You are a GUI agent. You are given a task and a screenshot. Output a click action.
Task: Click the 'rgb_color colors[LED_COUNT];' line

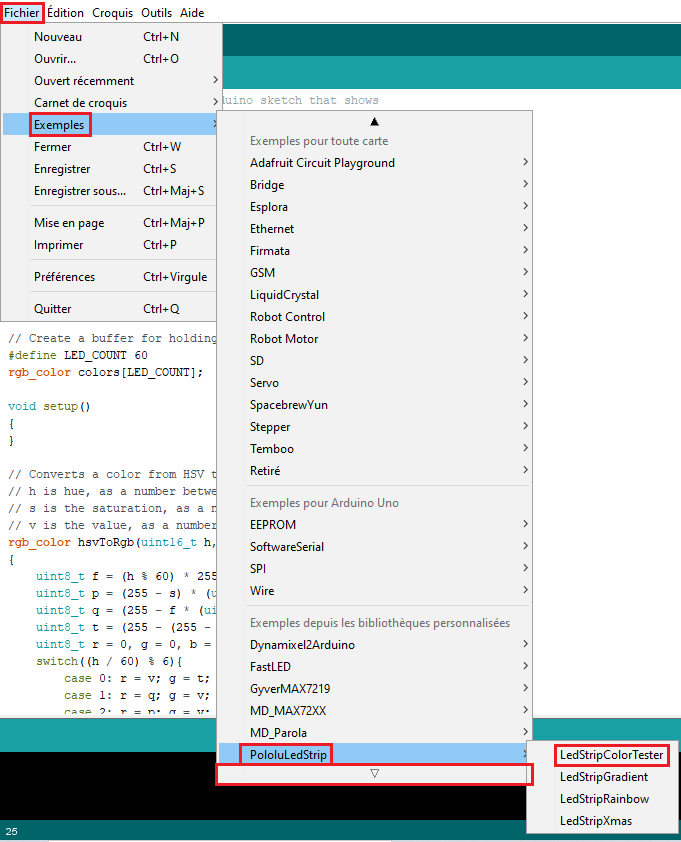(x=106, y=373)
